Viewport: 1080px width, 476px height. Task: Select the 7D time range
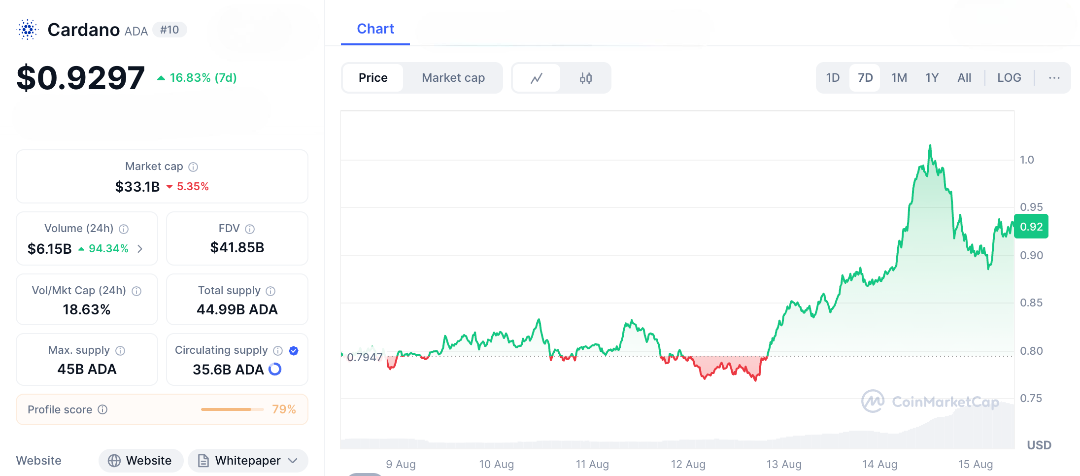[x=865, y=78]
